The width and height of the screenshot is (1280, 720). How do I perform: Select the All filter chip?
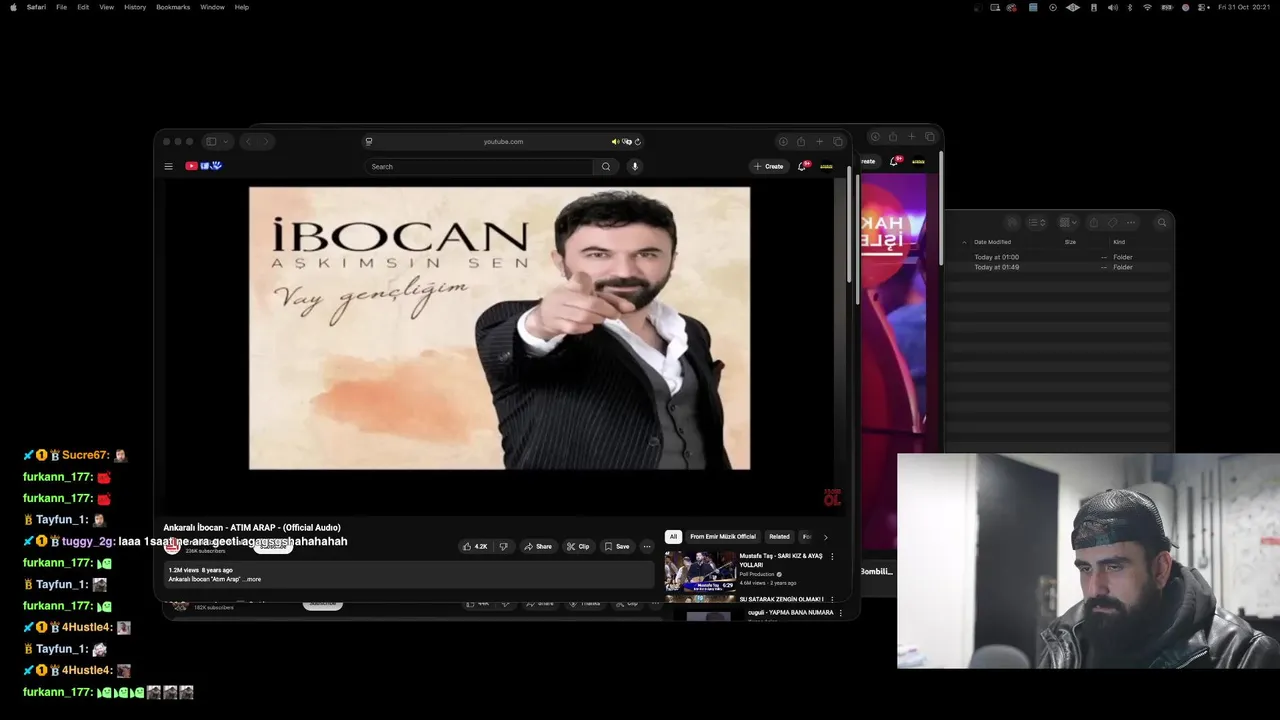pyautogui.click(x=673, y=537)
